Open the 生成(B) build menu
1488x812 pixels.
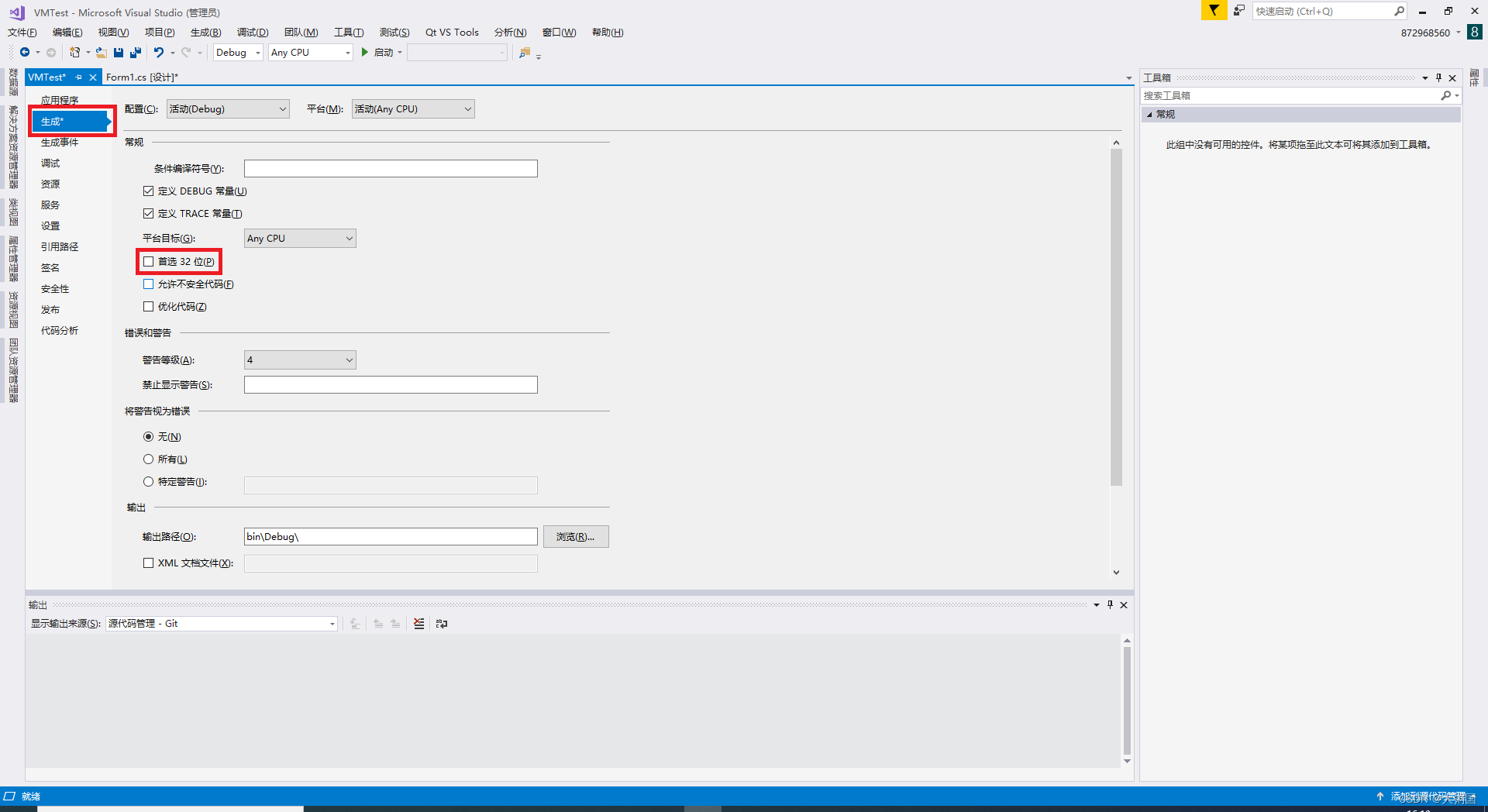point(205,32)
